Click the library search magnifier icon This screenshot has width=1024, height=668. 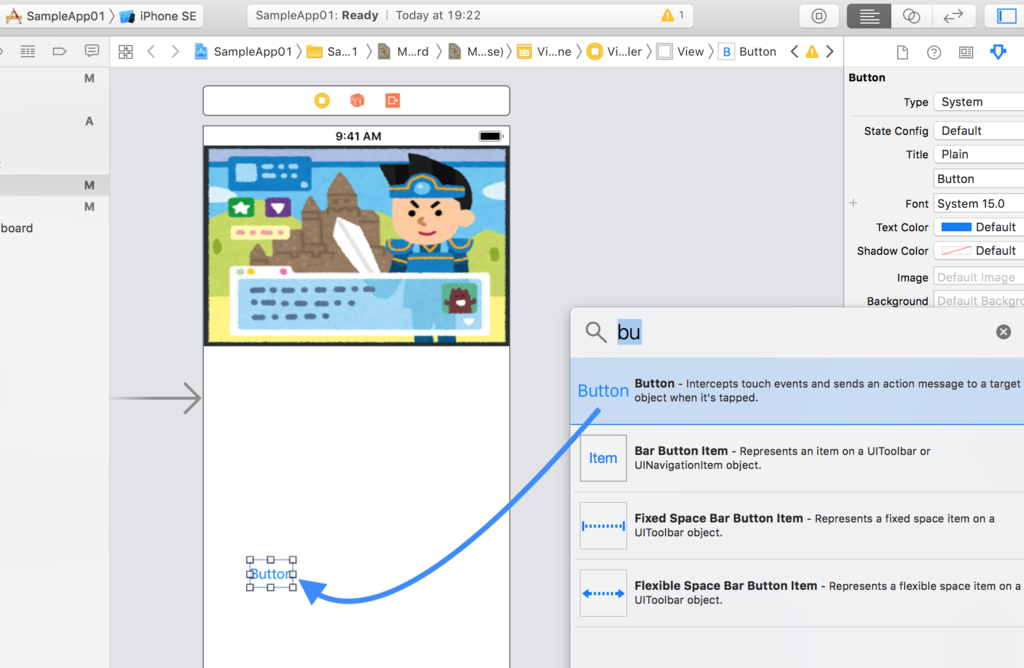coord(596,332)
